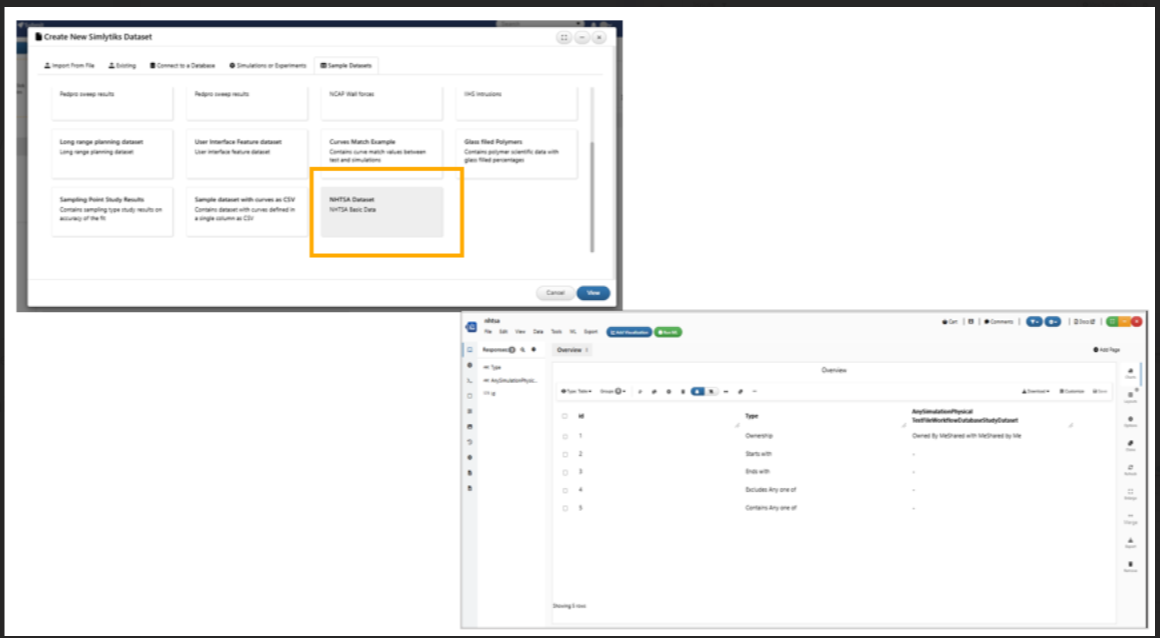Screen dimensions: 1160x638
Task: Select User Interface Feature dataset card
Action: coord(247,154)
